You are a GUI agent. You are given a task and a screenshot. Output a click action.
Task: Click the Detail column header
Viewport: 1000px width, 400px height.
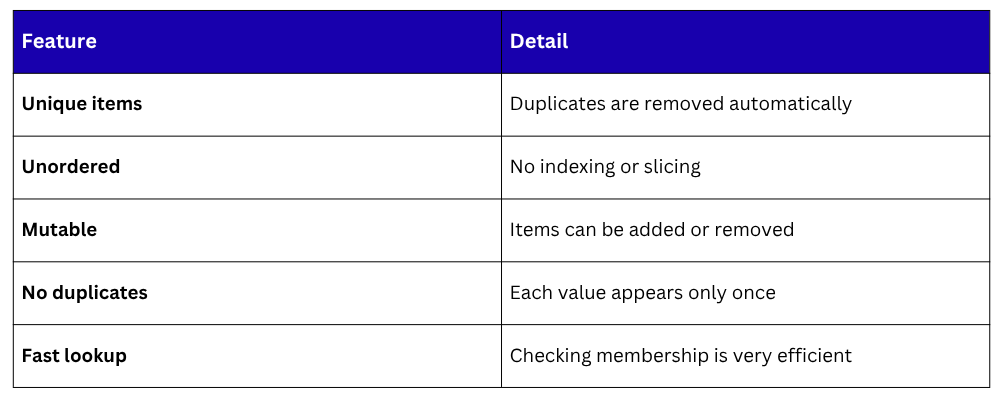pyautogui.click(x=539, y=42)
